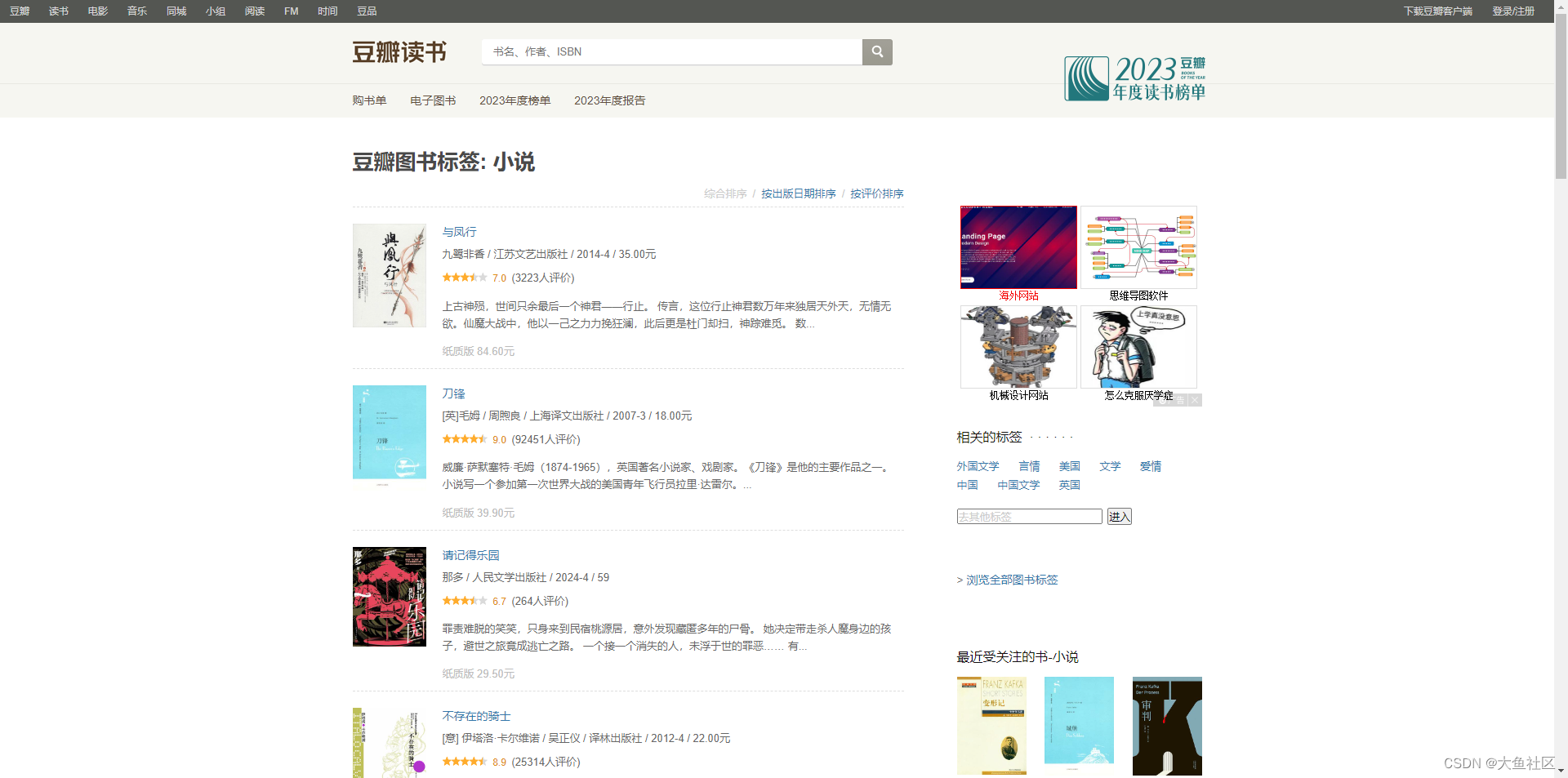Open the 2023 annual book list banner
This screenshot has width=1568, height=778.
[1134, 78]
